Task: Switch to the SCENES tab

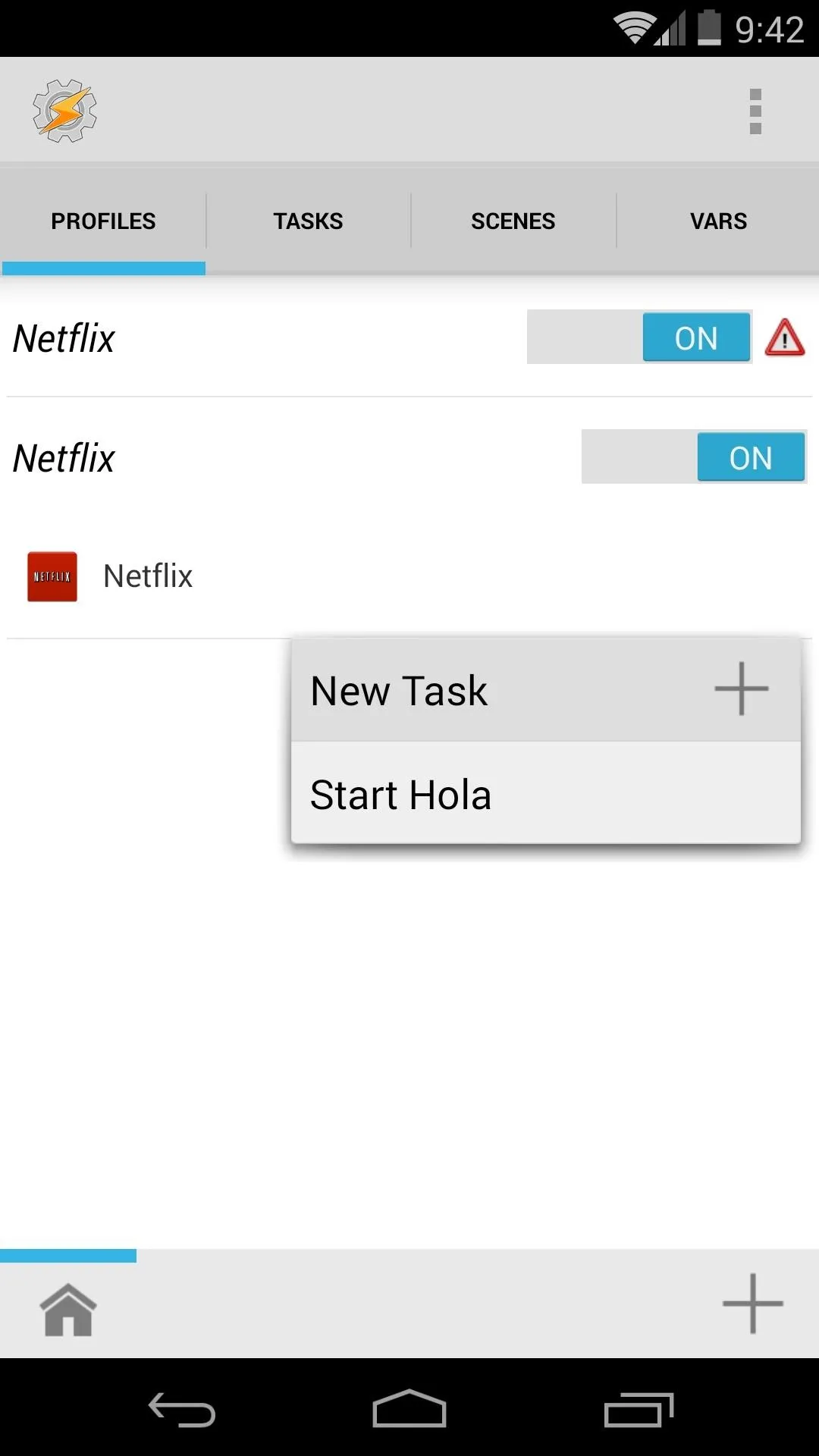Action: coord(513,221)
